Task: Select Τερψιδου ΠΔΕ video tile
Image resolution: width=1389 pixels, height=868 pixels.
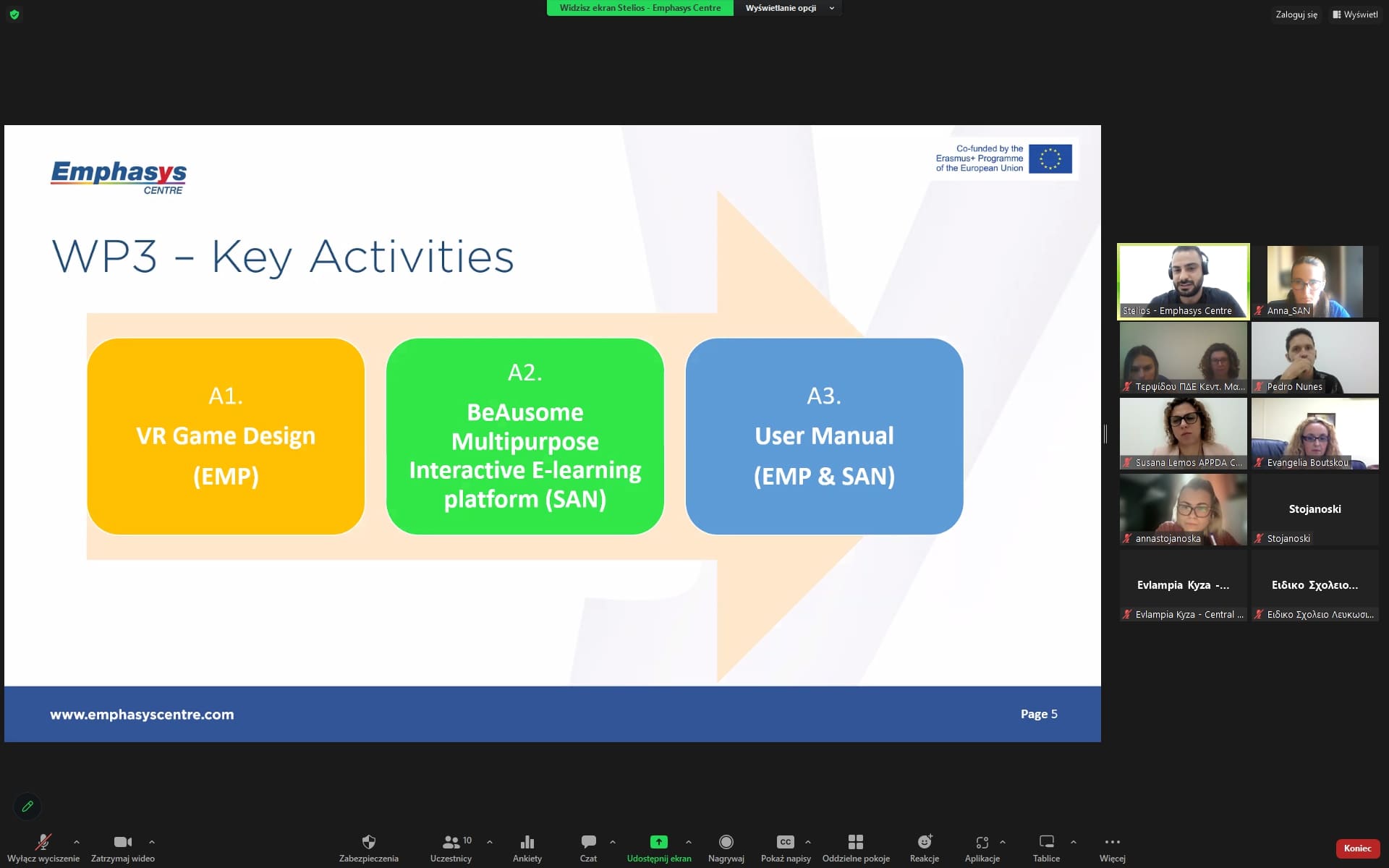Action: [1184, 357]
